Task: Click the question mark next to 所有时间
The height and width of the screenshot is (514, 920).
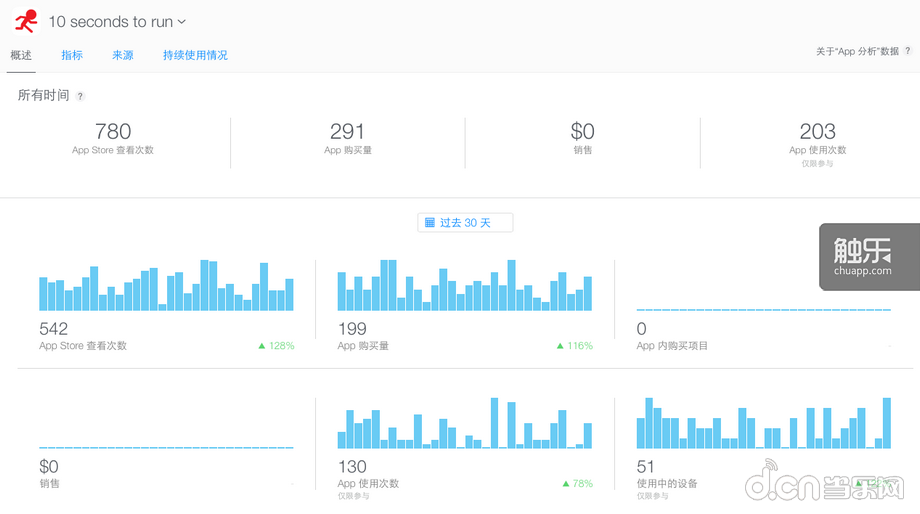Action: click(80, 96)
